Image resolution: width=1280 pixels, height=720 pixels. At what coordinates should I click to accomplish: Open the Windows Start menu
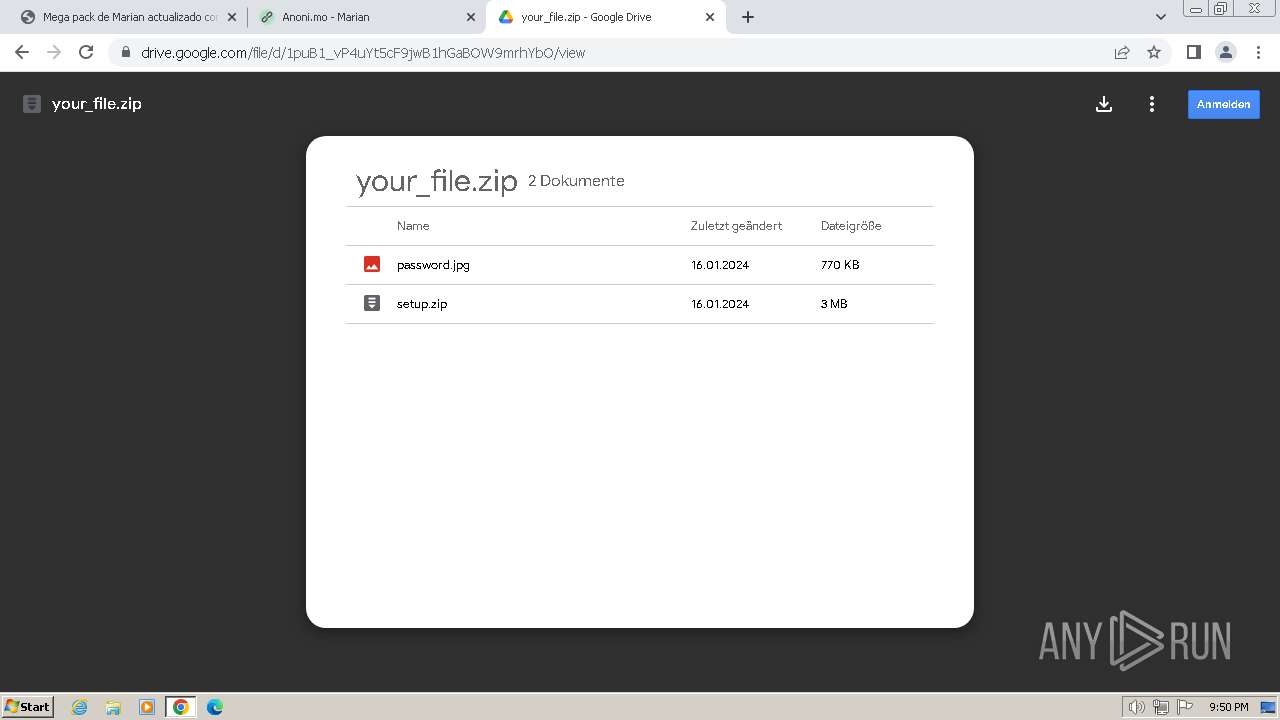click(x=28, y=706)
